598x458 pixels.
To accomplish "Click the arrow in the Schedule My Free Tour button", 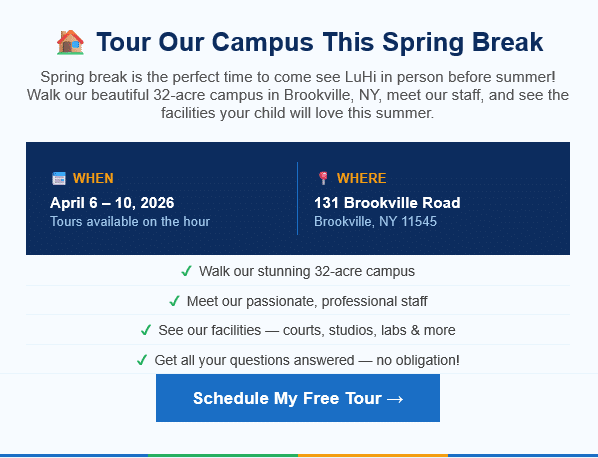I will tap(395, 399).
